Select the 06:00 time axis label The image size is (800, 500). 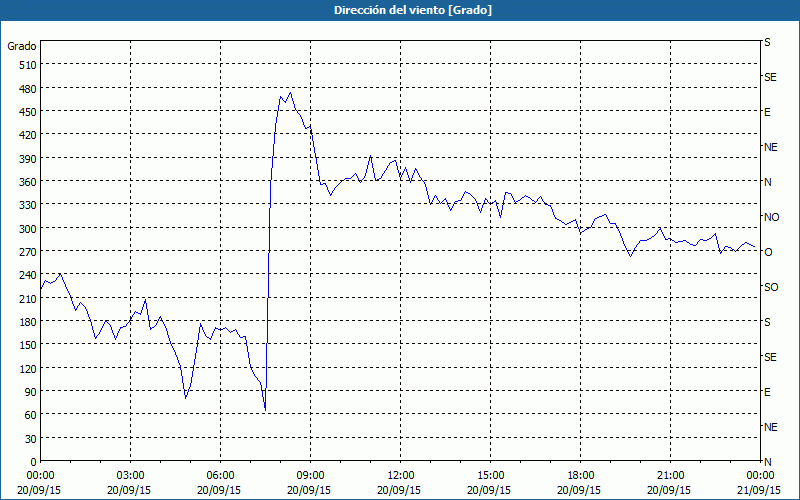point(220,476)
